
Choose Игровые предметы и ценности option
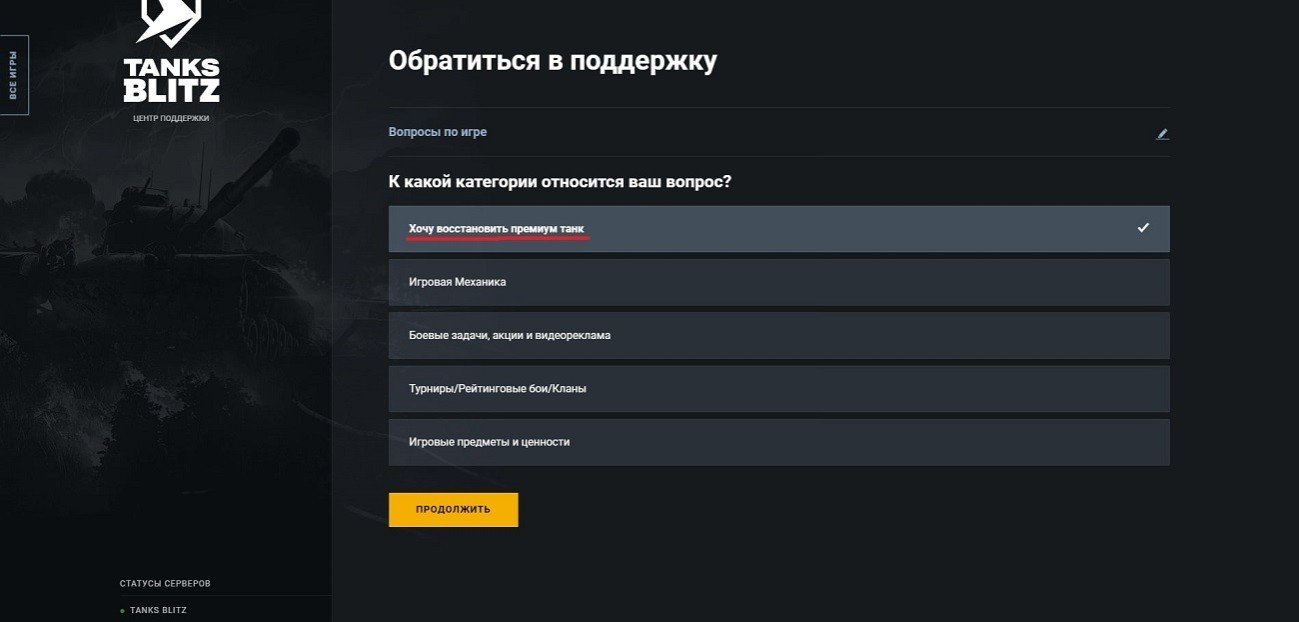(779, 441)
